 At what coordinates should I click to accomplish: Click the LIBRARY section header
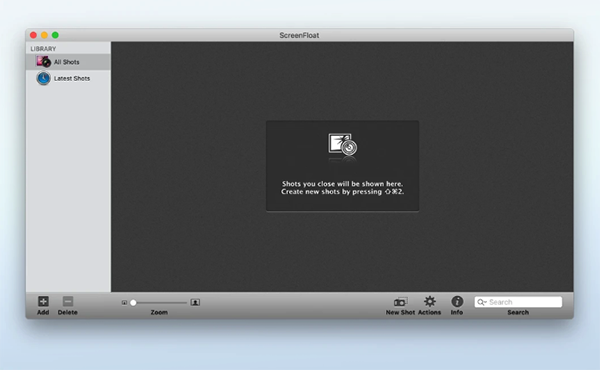click(43, 49)
